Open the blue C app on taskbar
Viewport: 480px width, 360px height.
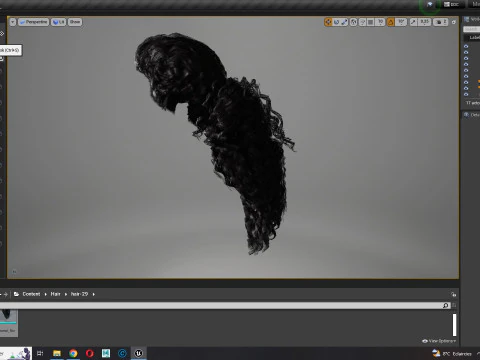click(x=122, y=353)
